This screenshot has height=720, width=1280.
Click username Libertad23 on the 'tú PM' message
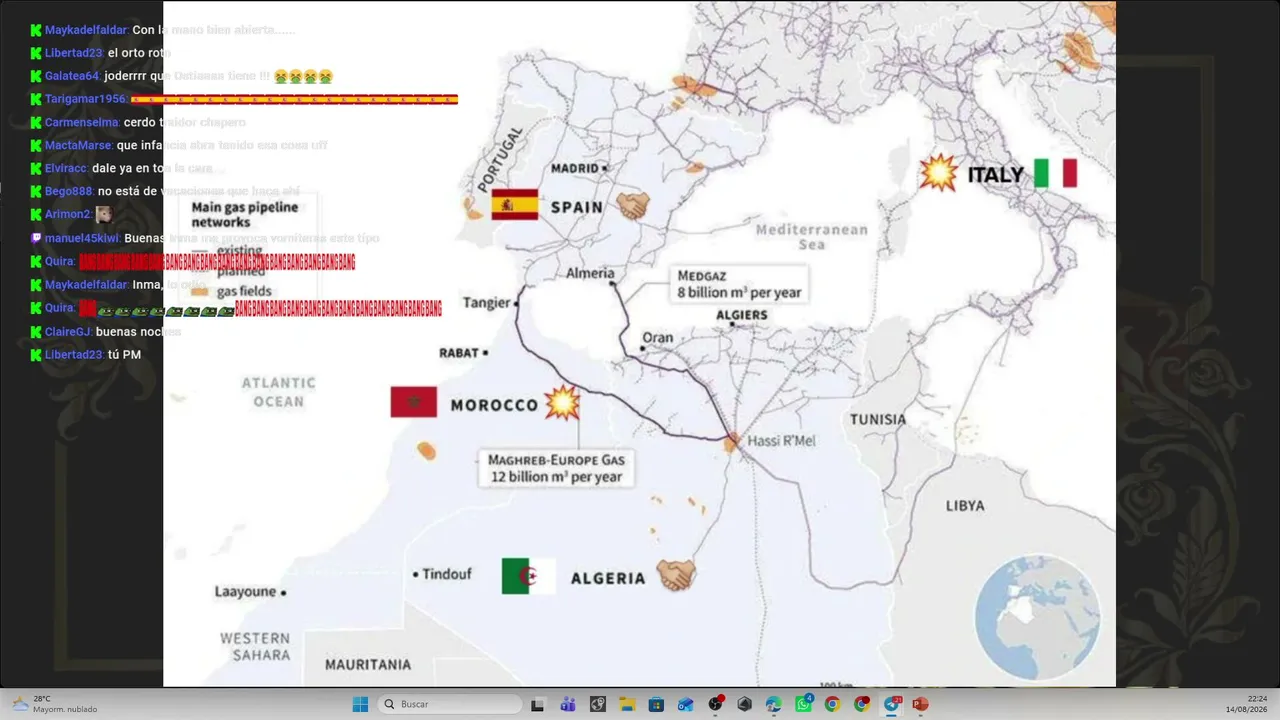(74, 354)
